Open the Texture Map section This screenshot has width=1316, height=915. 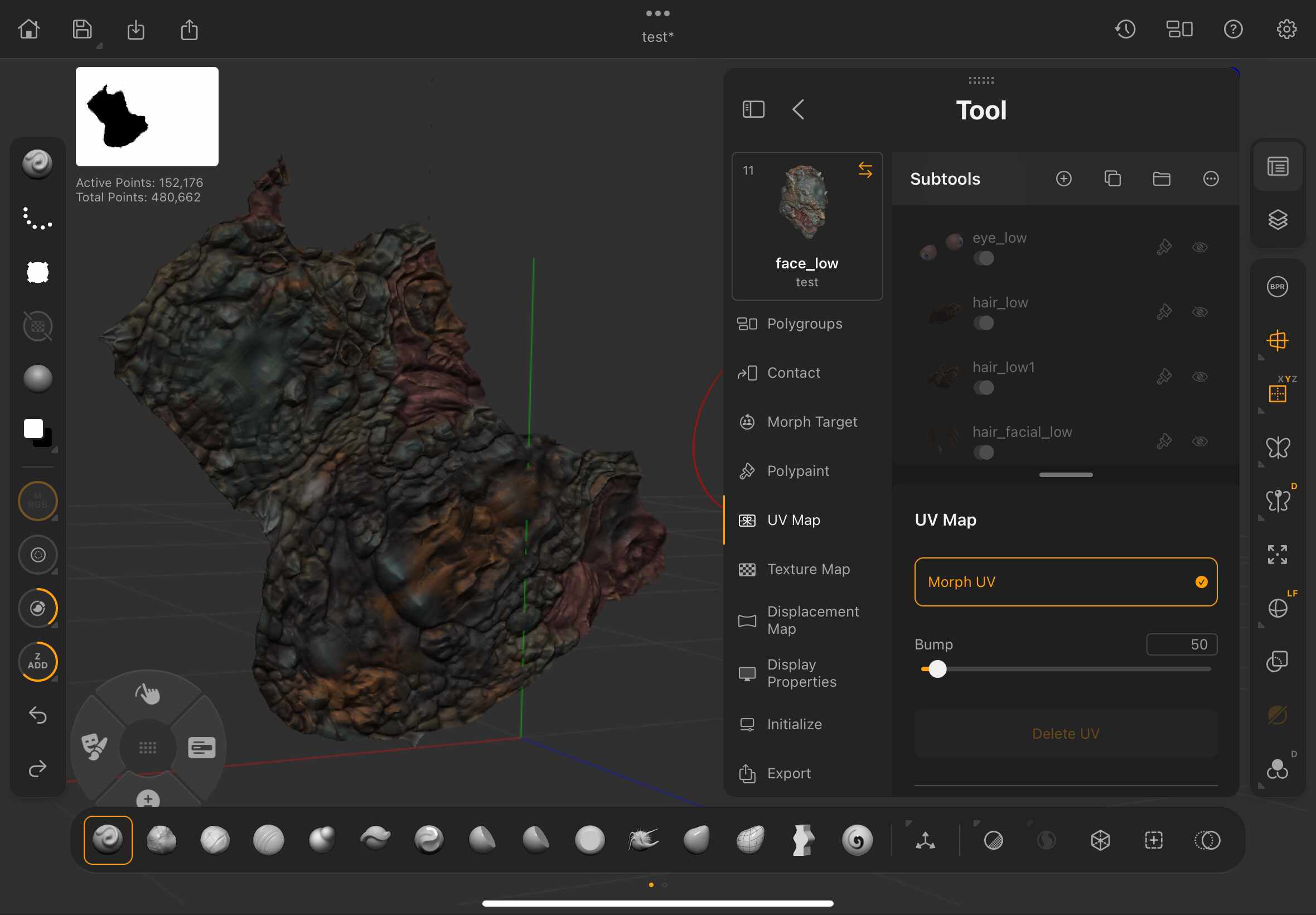(x=808, y=569)
